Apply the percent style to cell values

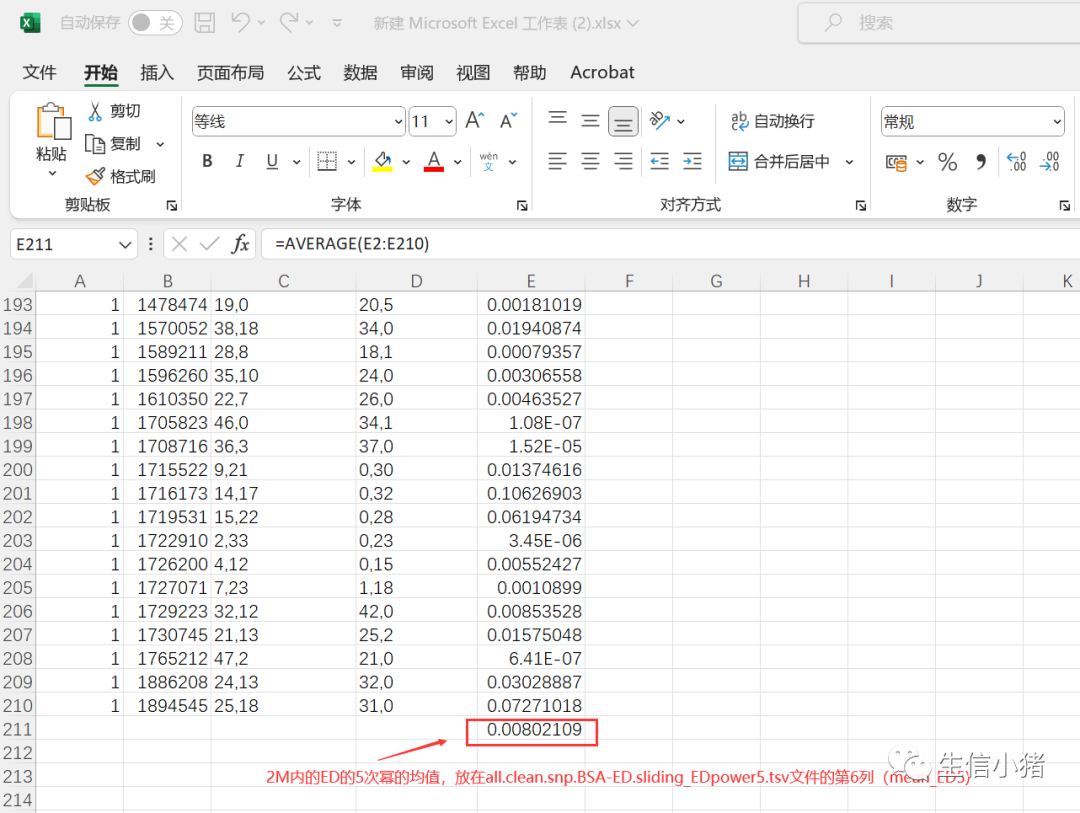click(947, 160)
